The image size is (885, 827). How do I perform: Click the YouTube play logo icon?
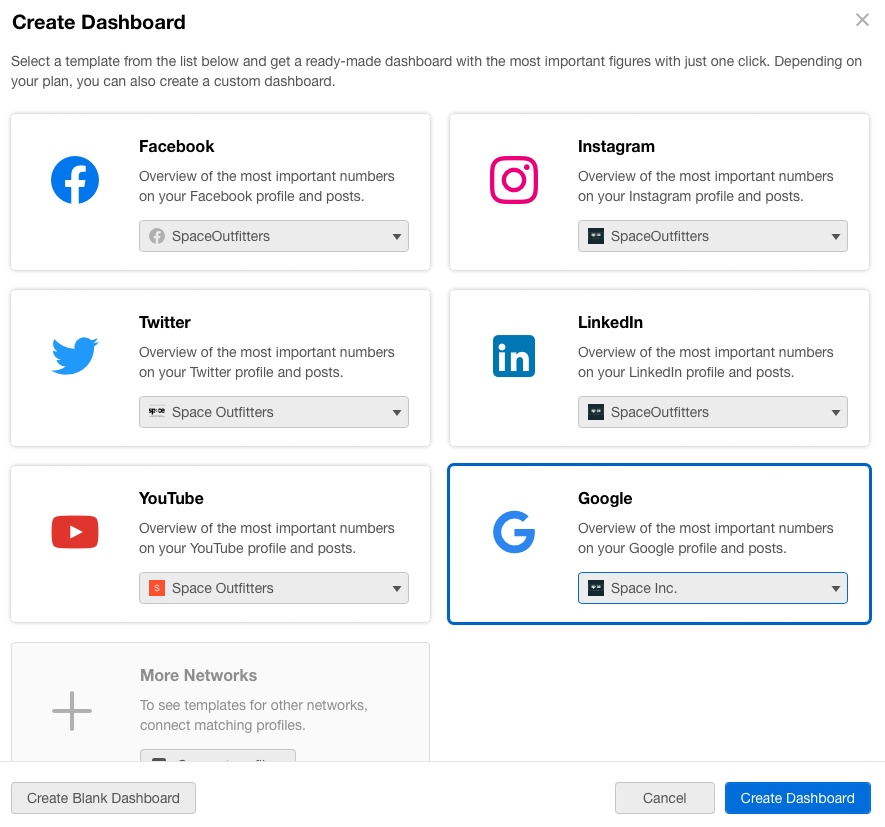[x=75, y=532]
